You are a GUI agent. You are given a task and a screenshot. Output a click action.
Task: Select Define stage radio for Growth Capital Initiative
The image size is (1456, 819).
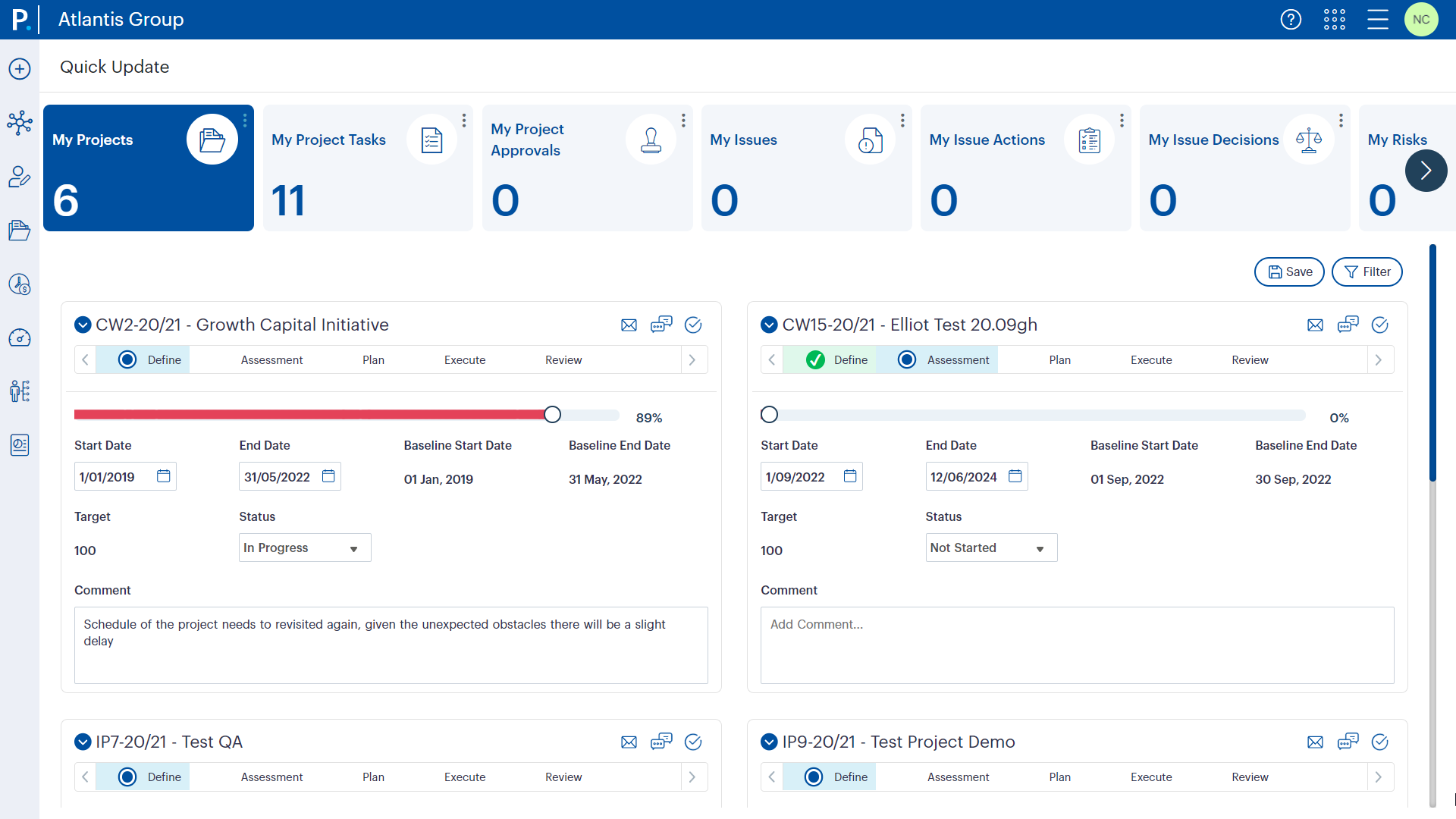[x=128, y=360]
